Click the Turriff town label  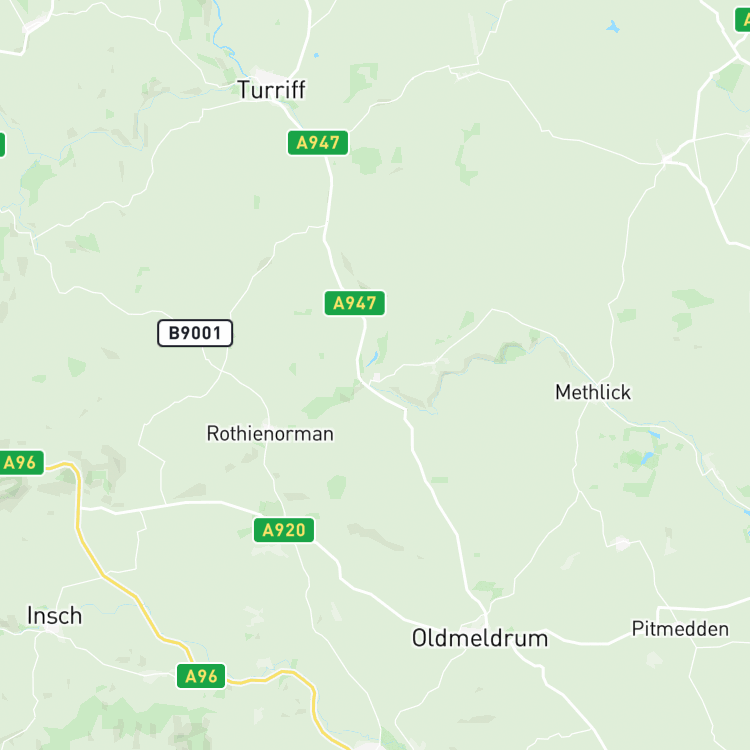271,90
